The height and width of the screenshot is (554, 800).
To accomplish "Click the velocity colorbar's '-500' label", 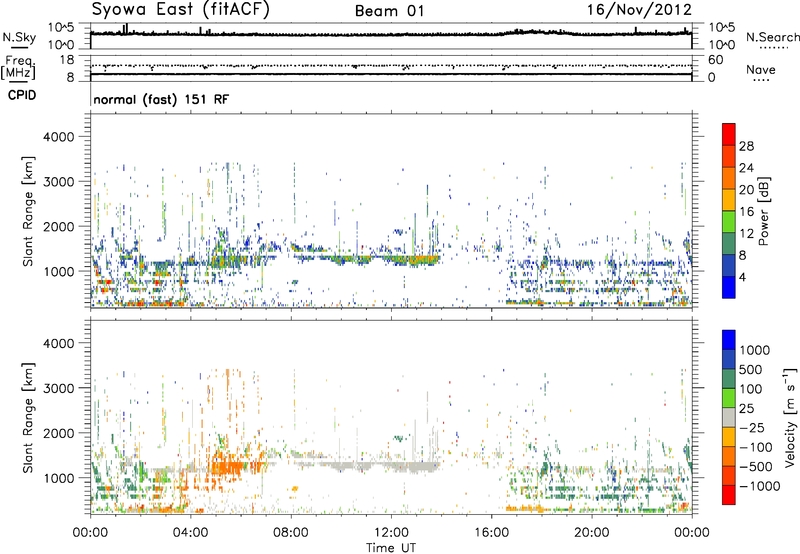I will (756, 467).
